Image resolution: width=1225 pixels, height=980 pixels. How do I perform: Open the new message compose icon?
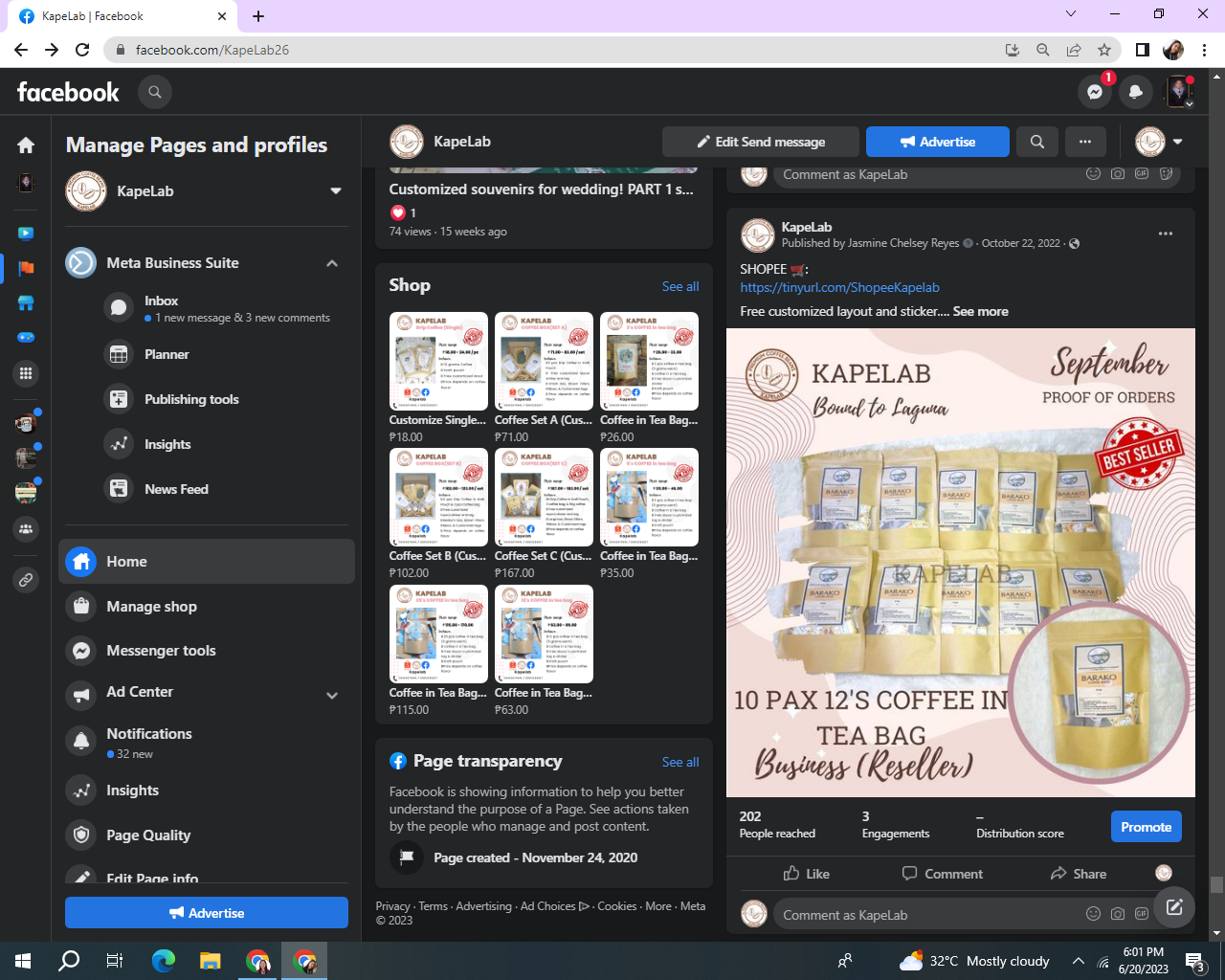(1174, 908)
